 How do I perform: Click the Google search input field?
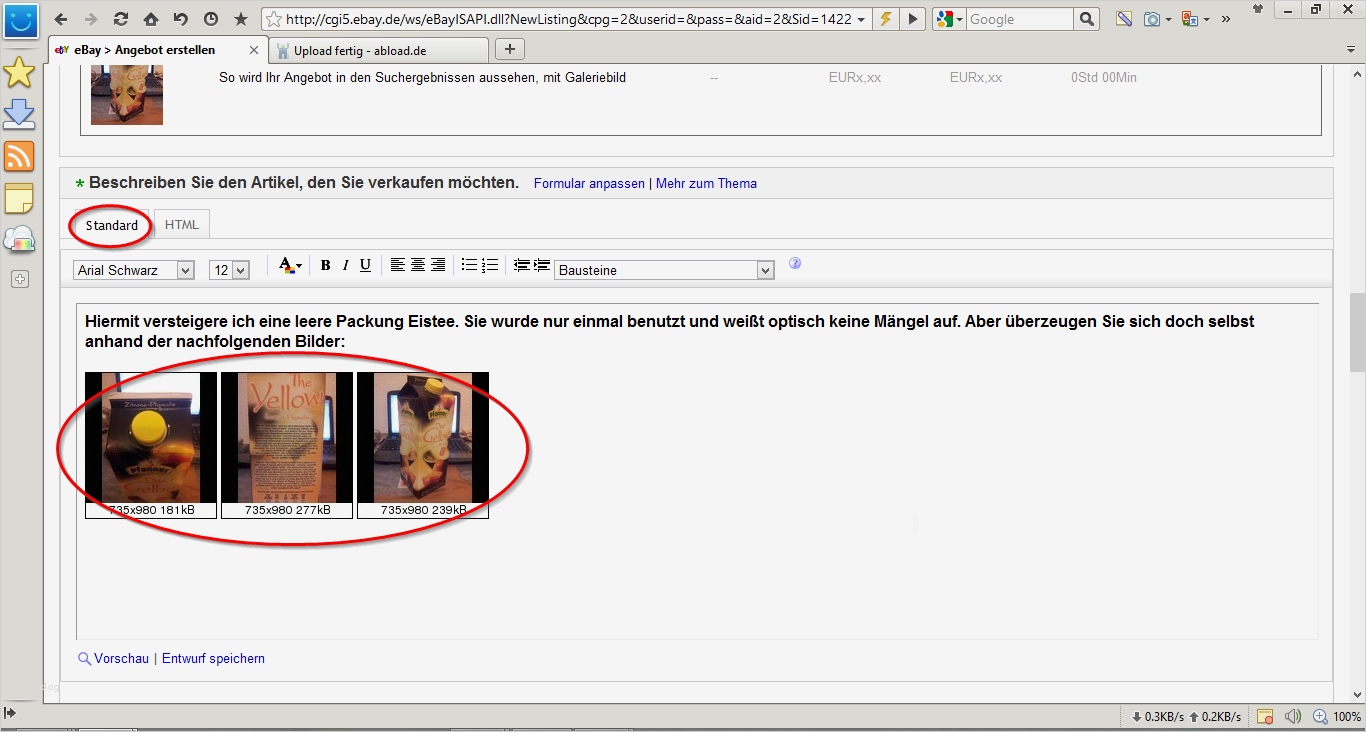pyautogui.click(x=1020, y=19)
